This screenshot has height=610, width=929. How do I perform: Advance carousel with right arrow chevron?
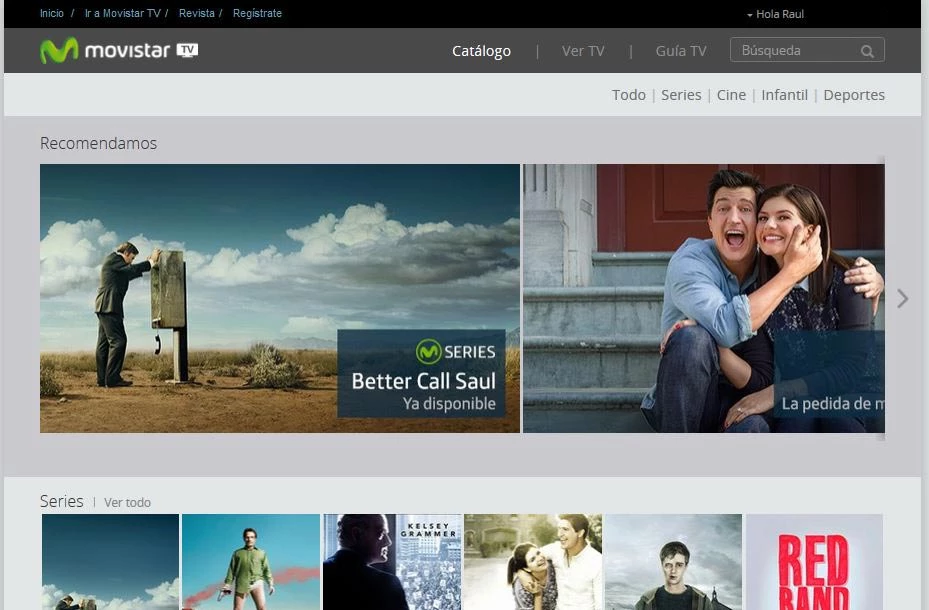pyautogui.click(x=902, y=298)
